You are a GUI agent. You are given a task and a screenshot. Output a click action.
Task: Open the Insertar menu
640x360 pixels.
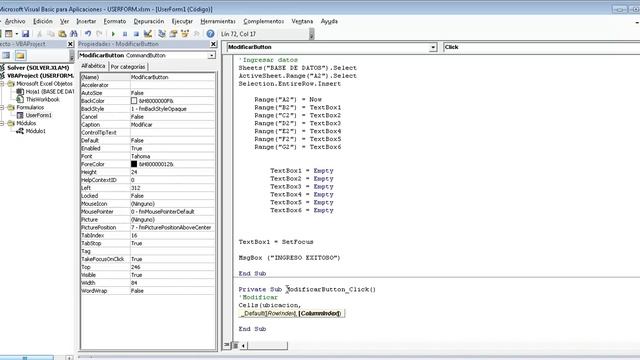coord(86,21)
